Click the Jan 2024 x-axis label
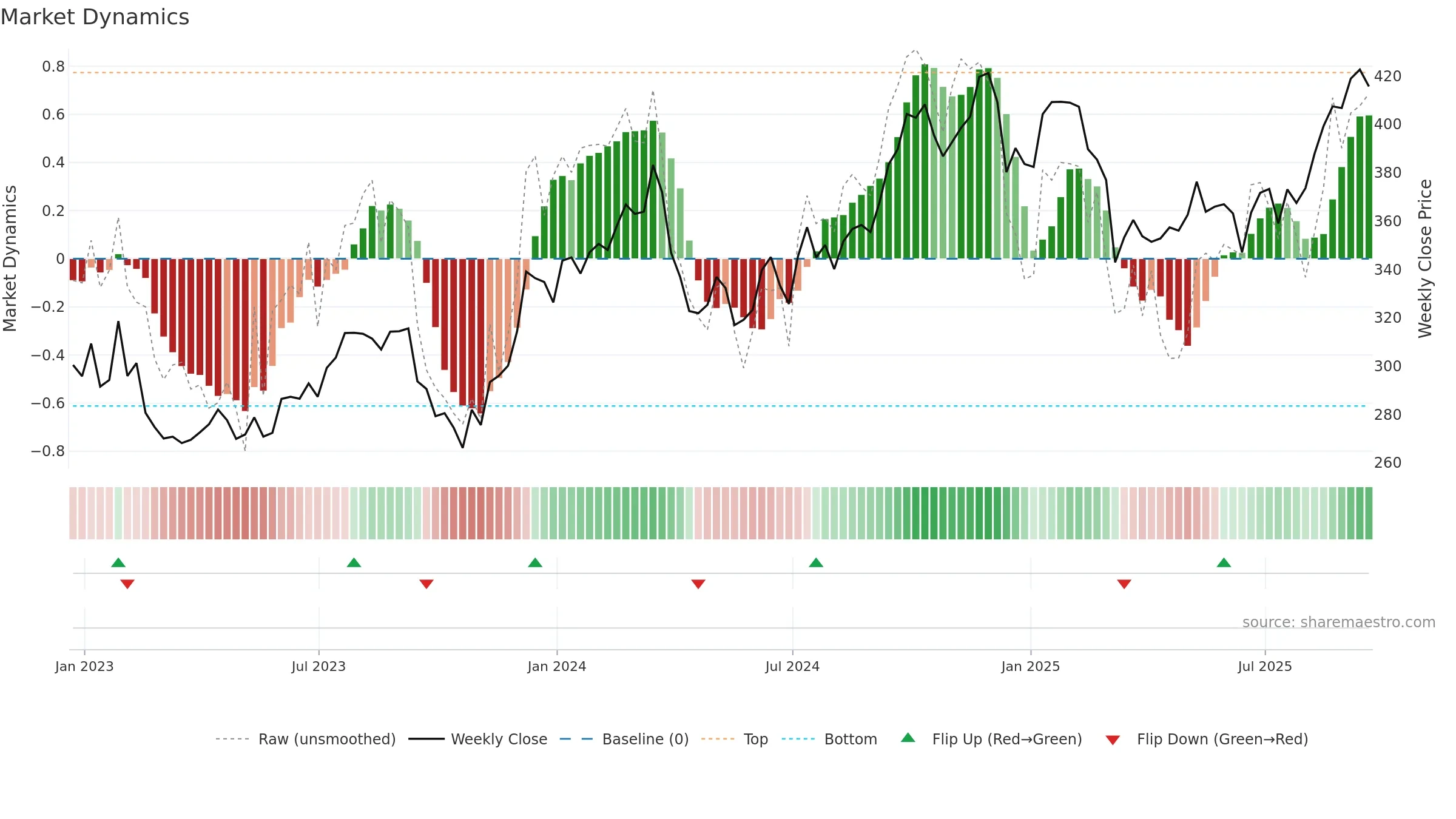Viewport: 1456px width, 819px height. tap(557, 666)
